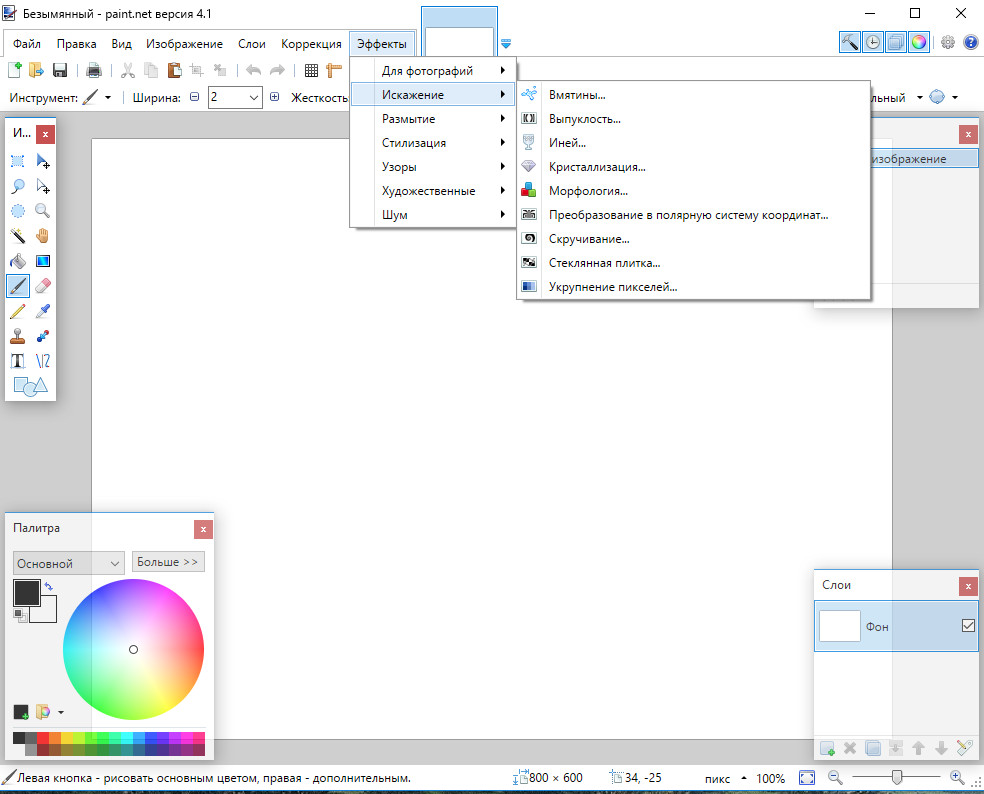Click the Больше >> button in the palette
Image resolution: width=984 pixels, height=794 pixels.
pos(168,561)
